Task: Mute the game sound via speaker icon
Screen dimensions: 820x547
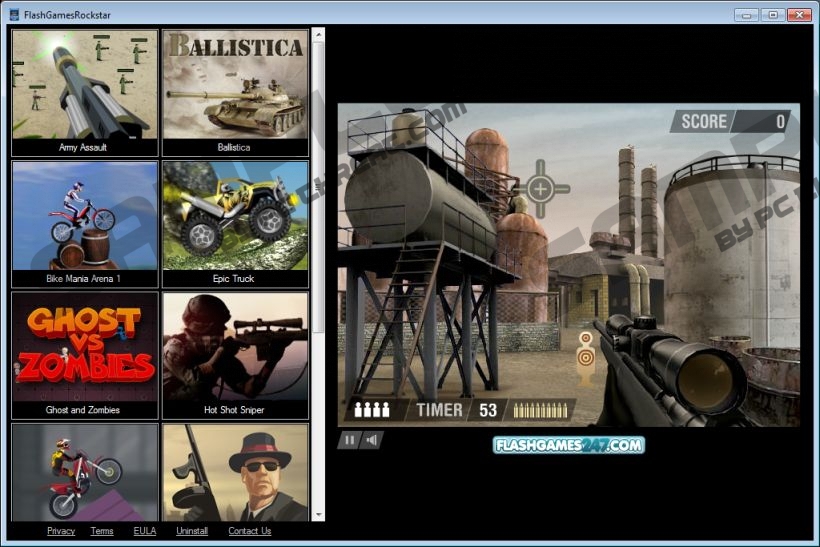Action: pyautogui.click(x=371, y=439)
